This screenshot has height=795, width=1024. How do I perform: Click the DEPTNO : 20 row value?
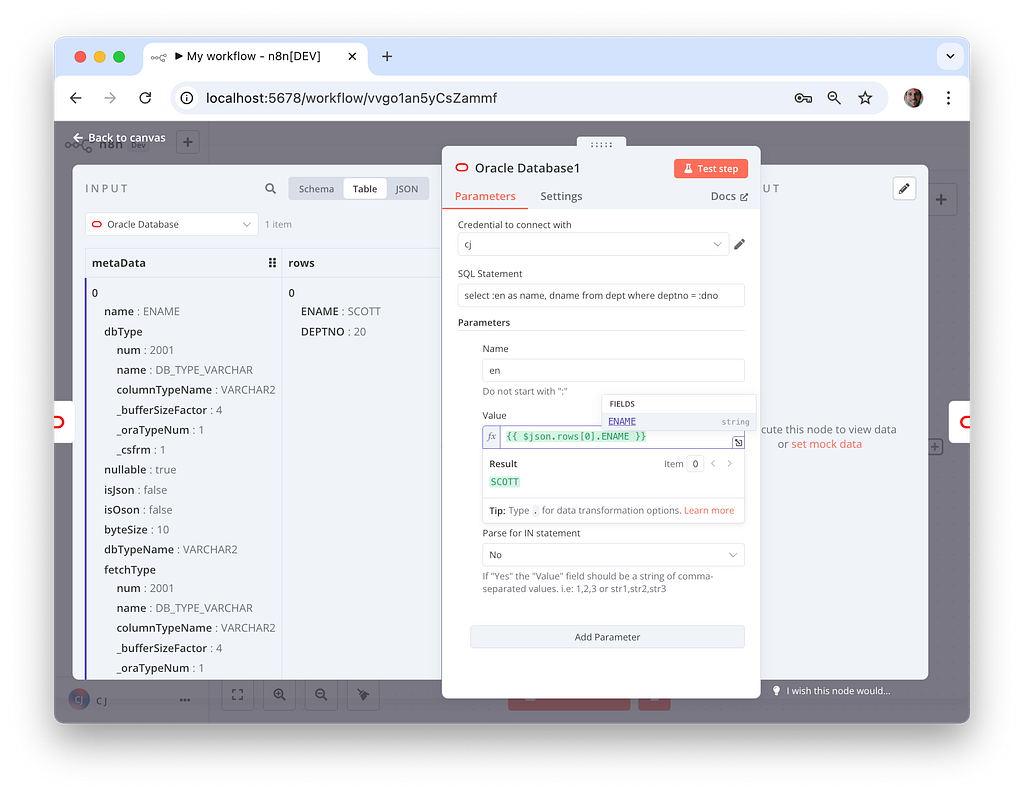tap(333, 332)
